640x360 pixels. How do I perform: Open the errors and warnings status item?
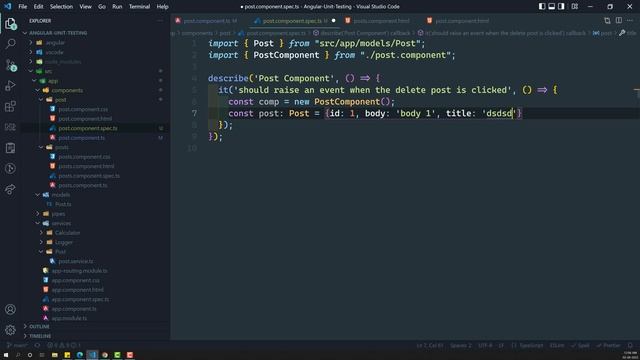coord(64,345)
